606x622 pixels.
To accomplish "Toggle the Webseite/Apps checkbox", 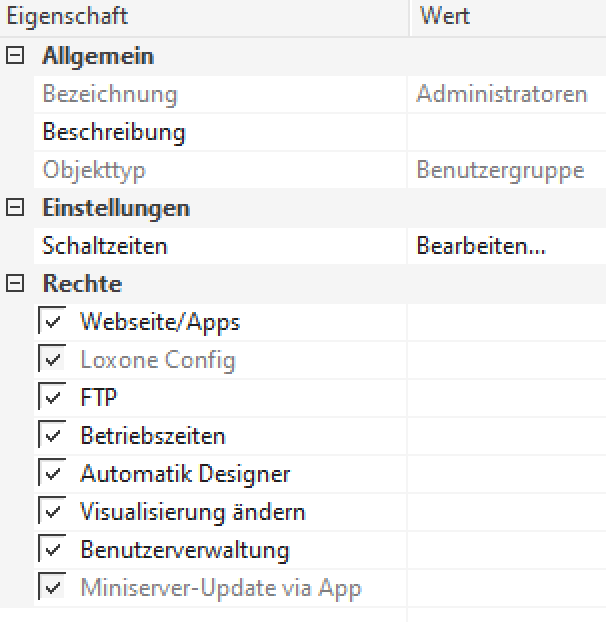I will [x=52, y=322].
